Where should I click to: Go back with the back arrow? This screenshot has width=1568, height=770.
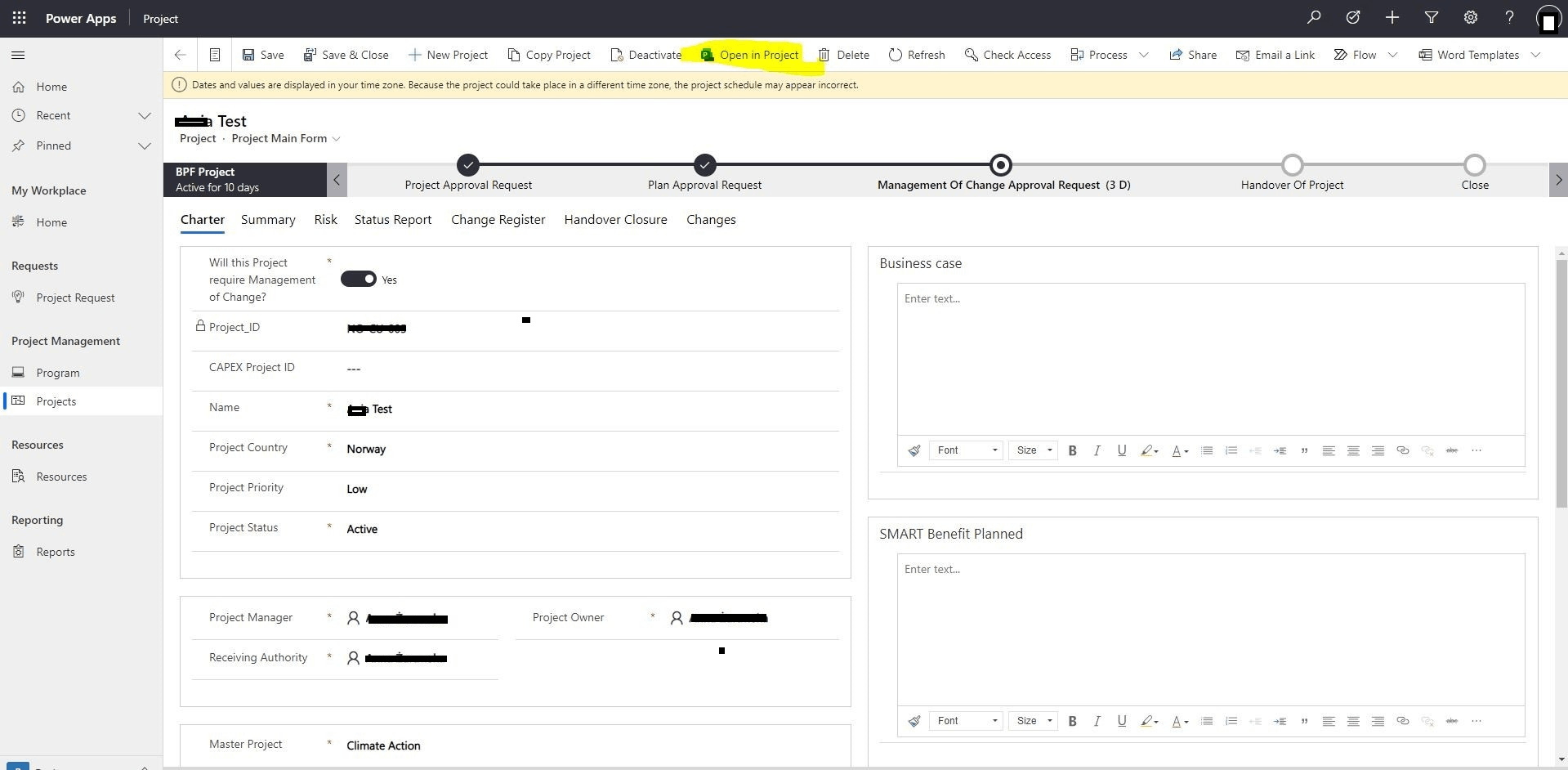click(x=180, y=55)
